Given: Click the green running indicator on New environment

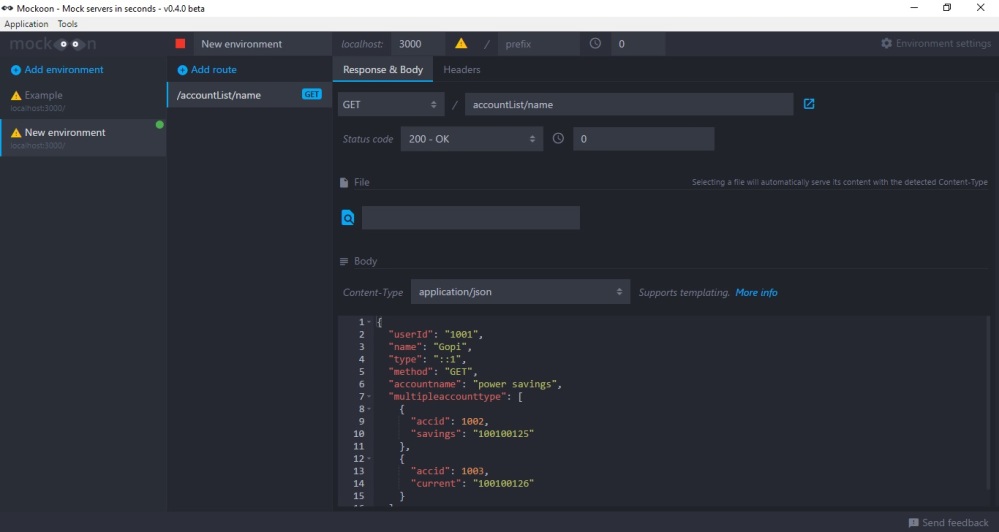Looking at the screenshot, I should [x=160, y=125].
